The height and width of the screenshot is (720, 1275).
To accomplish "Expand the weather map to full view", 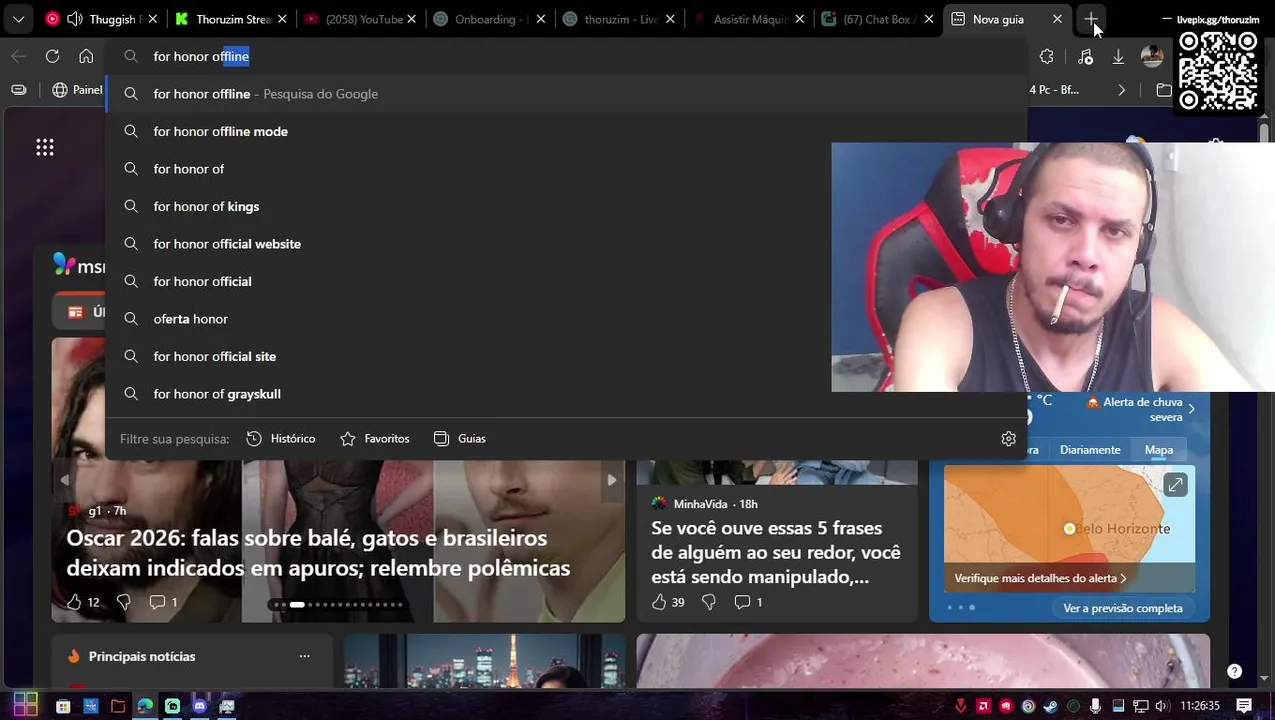I will (x=1175, y=485).
